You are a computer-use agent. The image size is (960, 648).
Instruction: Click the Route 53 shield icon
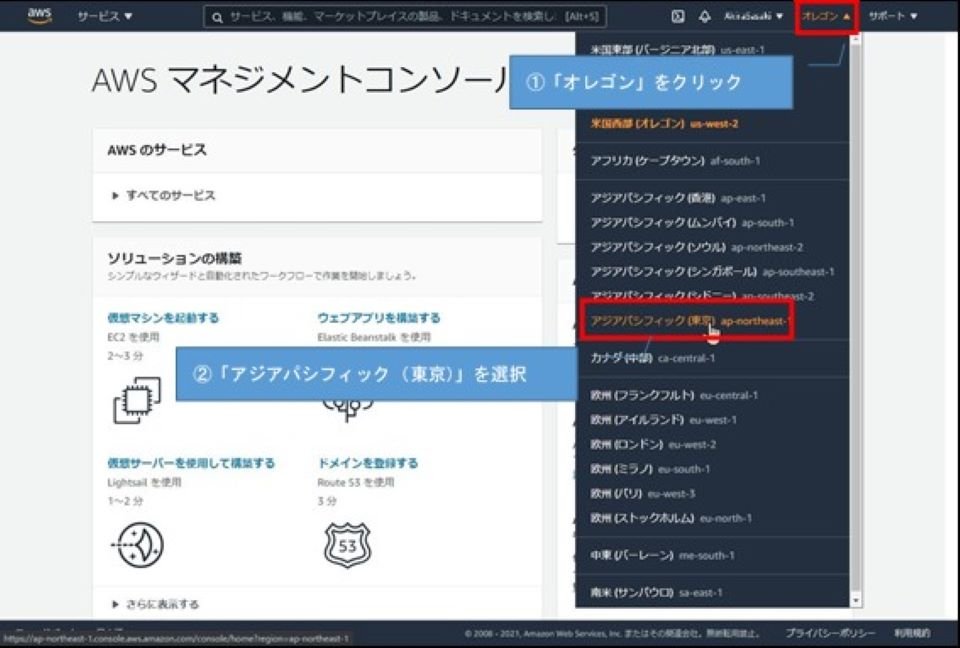coord(347,544)
